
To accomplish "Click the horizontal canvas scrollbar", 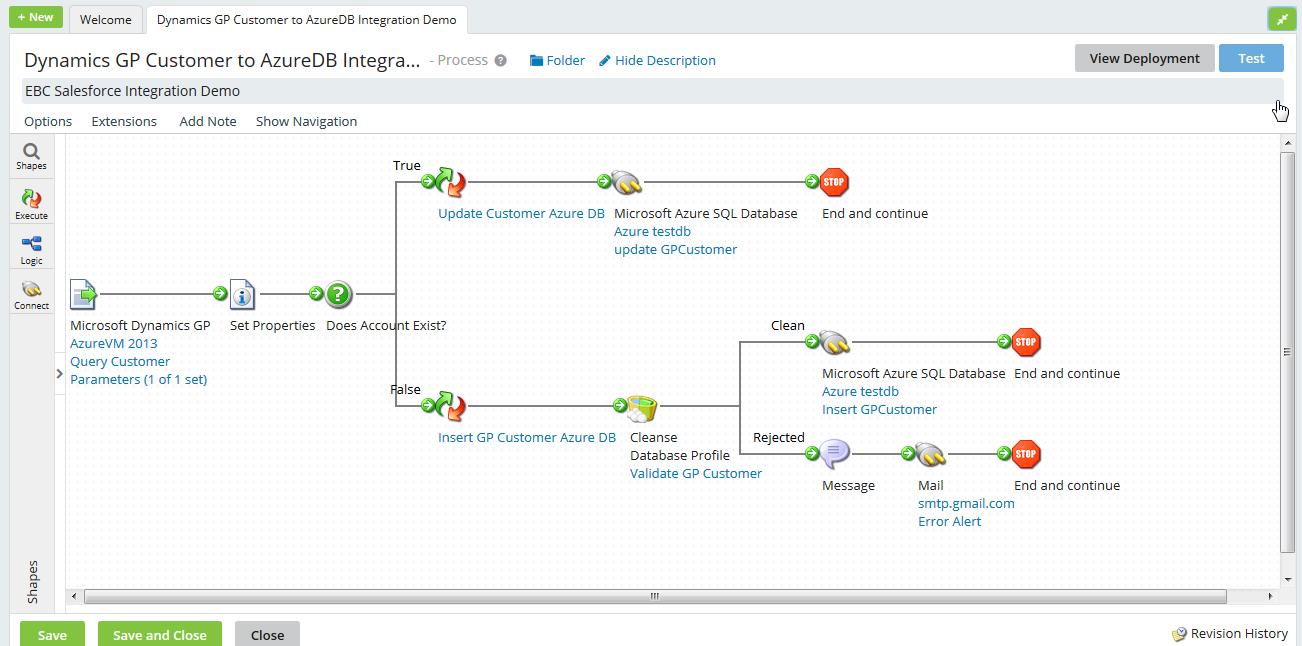I will 655,597.
